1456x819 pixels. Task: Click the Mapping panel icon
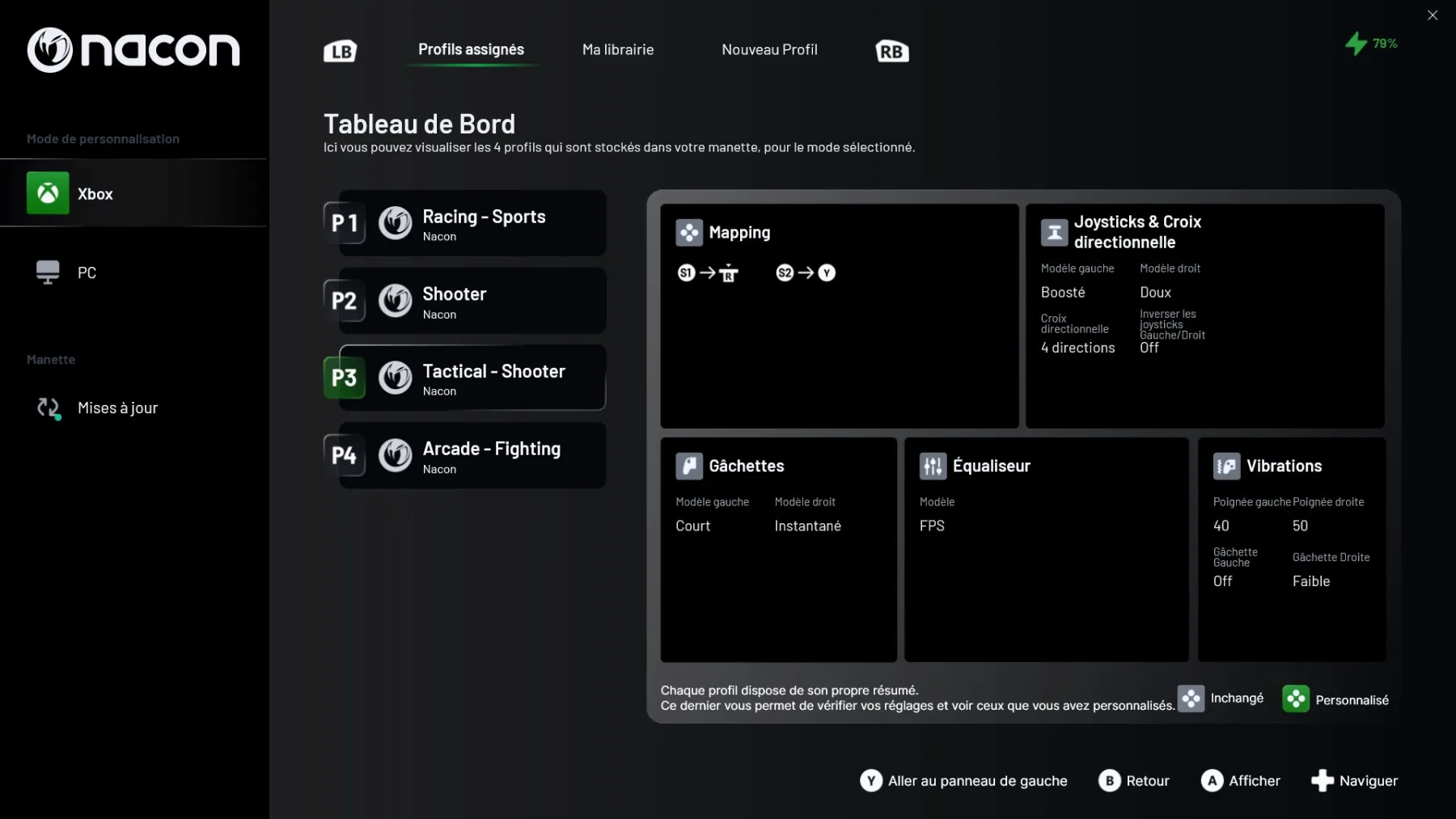(689, 233)
